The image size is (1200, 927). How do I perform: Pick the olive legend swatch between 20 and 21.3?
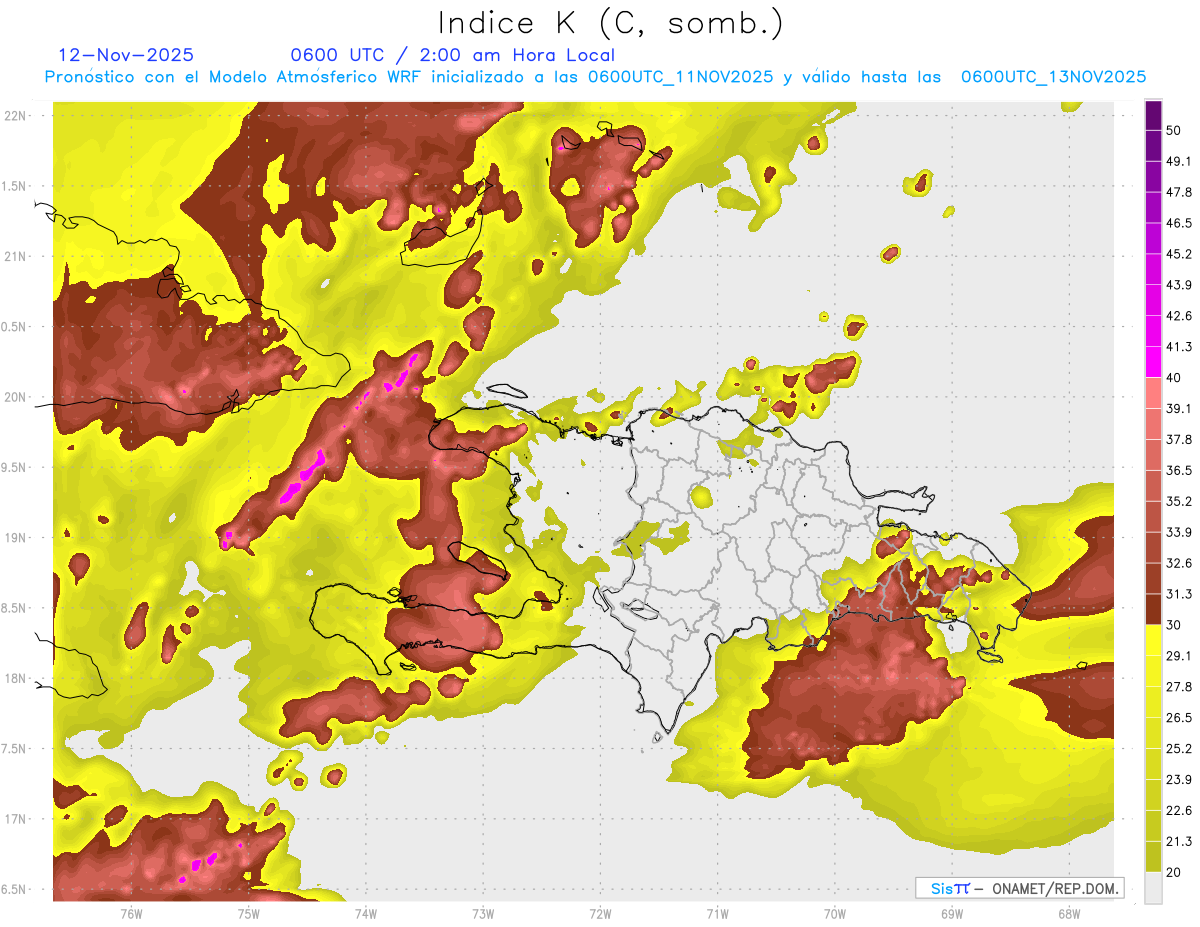(1153, 856)
